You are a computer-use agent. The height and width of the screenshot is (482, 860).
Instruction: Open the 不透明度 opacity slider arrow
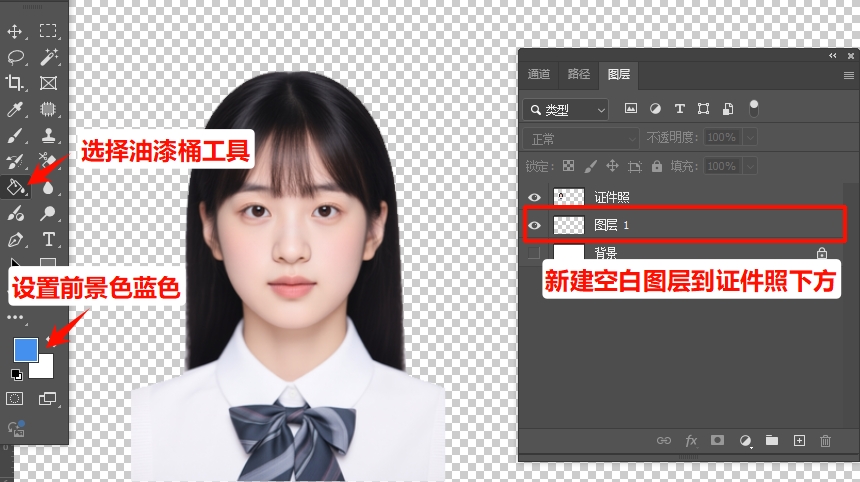[750, 137]
